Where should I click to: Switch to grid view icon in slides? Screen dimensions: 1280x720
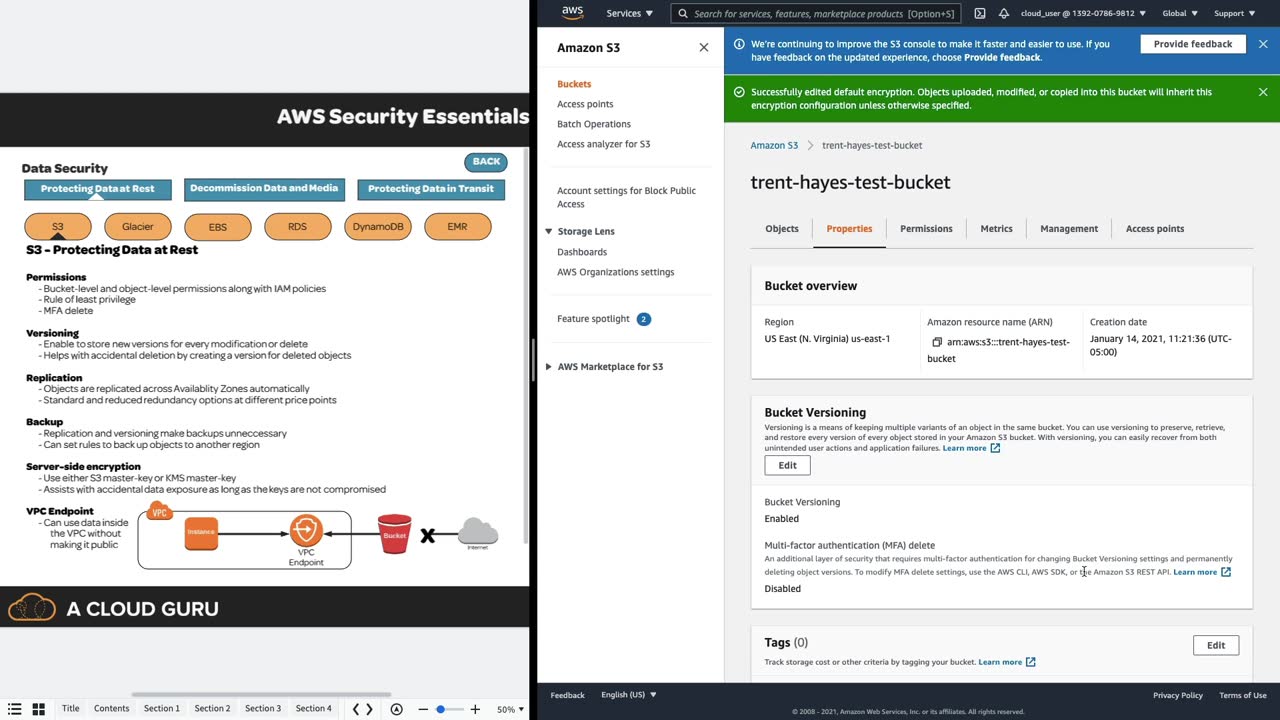coord(39,709)
